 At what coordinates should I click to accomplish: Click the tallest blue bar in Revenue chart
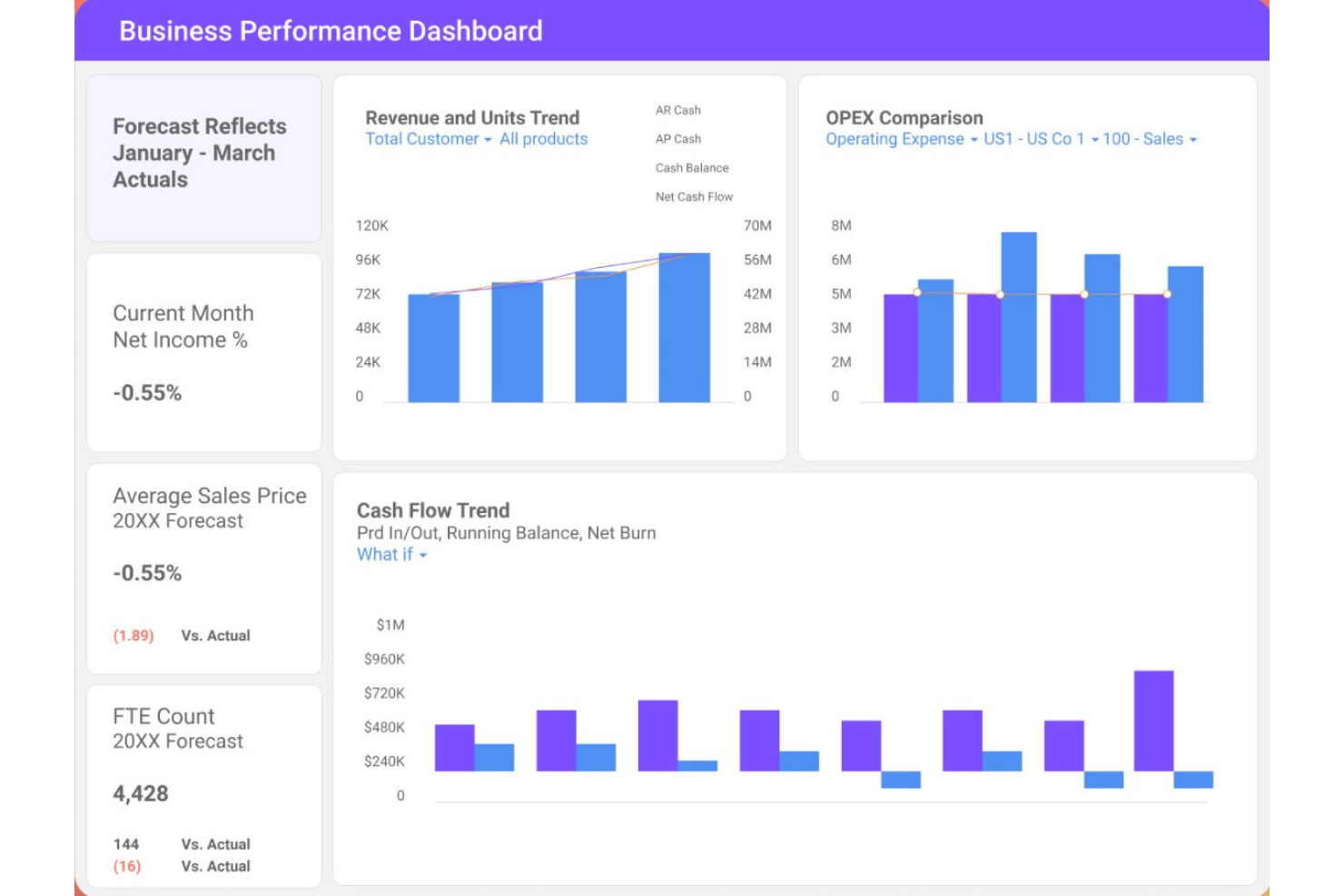click(684, 328)
